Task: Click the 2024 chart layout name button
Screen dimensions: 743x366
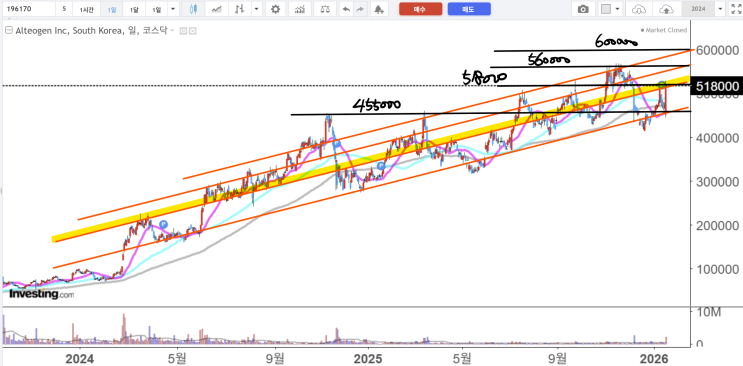Action: click(698, 9)
